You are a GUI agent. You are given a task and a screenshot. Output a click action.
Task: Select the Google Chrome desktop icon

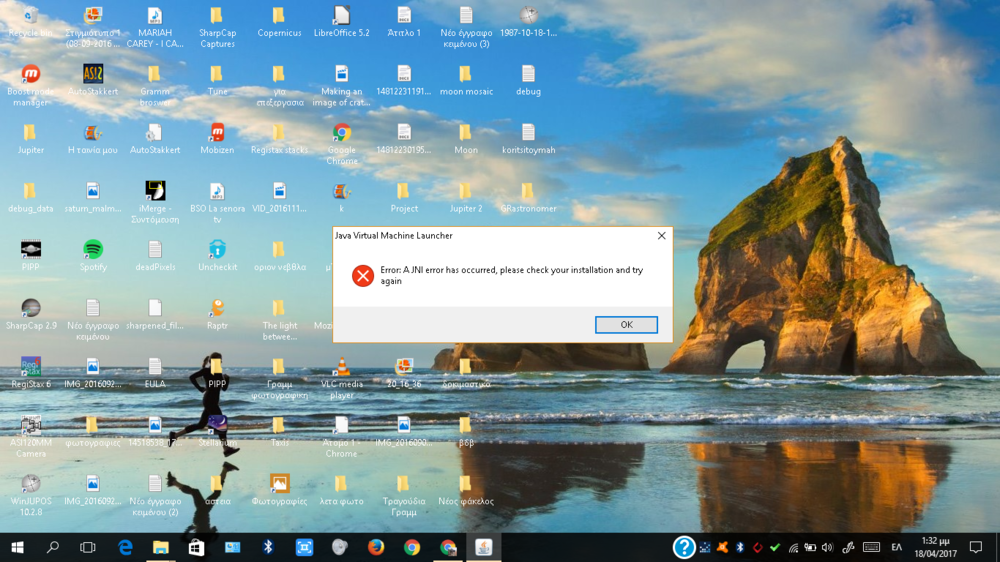(x=341, y=134)
